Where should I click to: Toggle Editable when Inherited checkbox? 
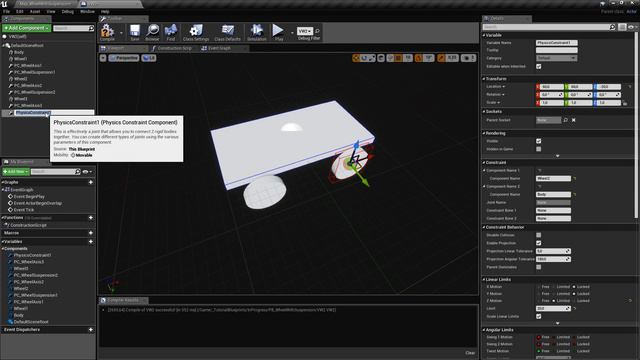pos(539,67)
